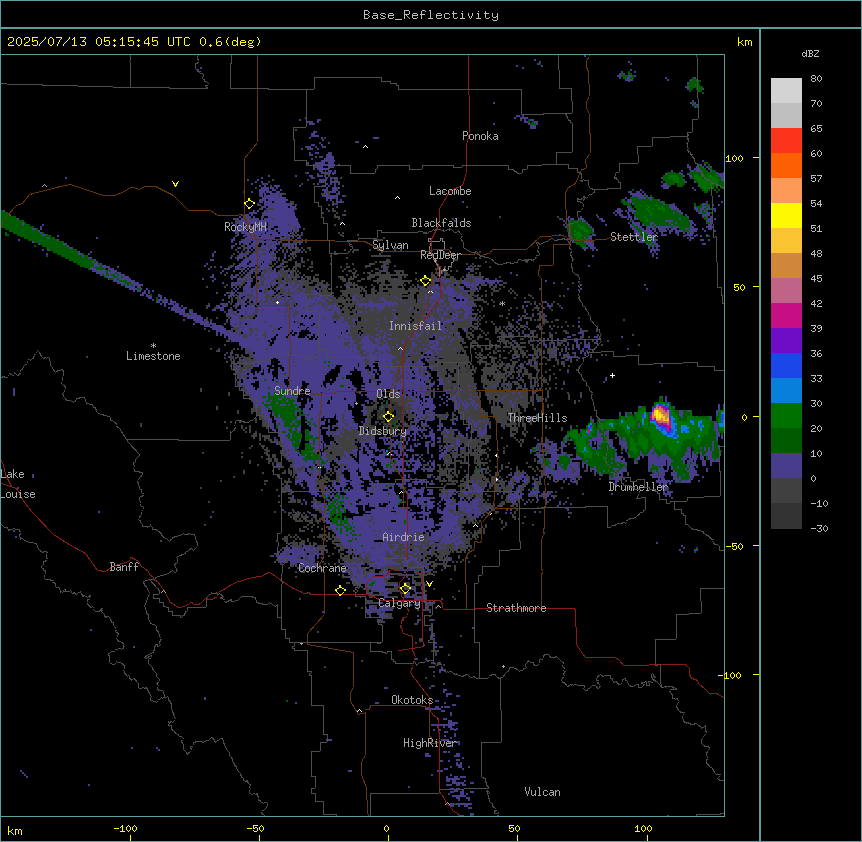Click the asterisk marker above Limestone
The height and width of the screenshot is (842, 862).
(x=153, y=346)
